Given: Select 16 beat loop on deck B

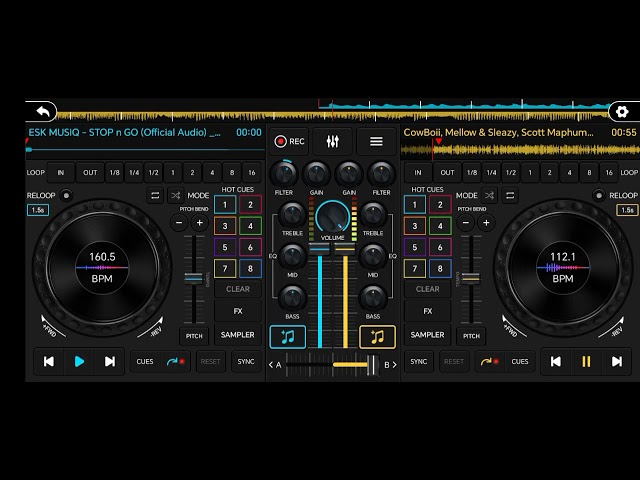Looking at the screenshot, I should [609, 173].
